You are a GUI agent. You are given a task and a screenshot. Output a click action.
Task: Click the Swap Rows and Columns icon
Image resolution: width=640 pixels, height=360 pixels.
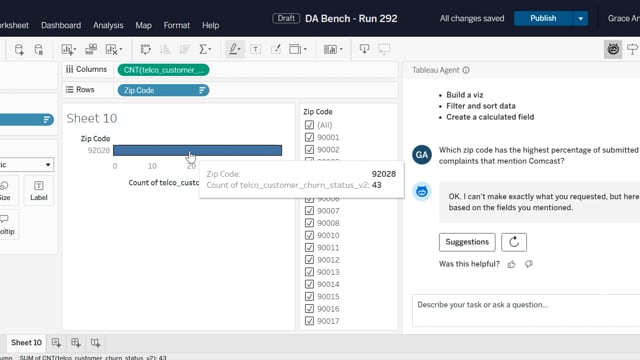[x=145, y=49]
